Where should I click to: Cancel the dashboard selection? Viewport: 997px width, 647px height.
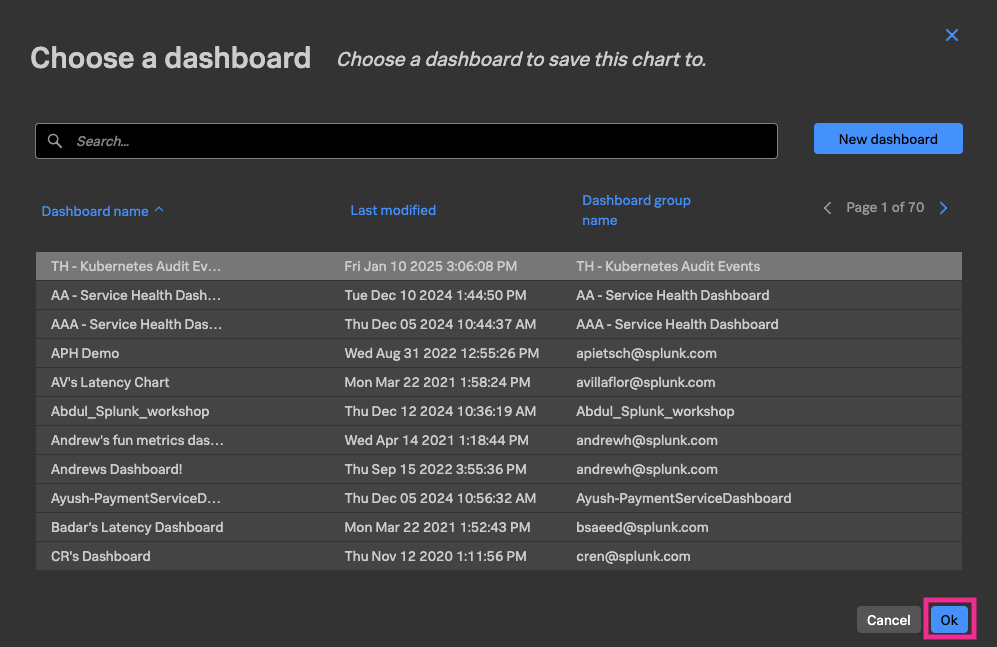(888, 619)
